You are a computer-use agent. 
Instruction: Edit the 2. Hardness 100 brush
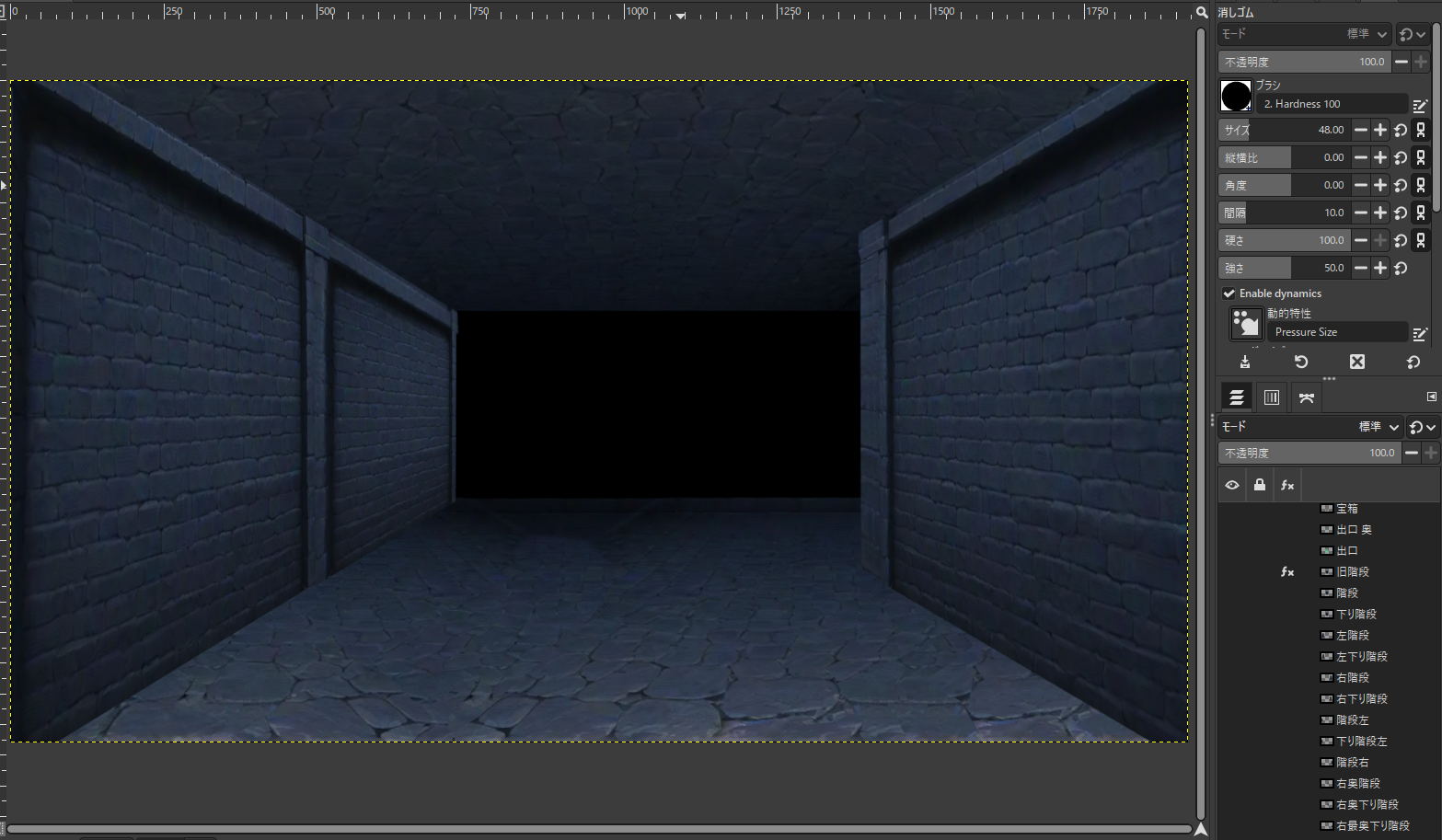click(x=1420, y=105)
